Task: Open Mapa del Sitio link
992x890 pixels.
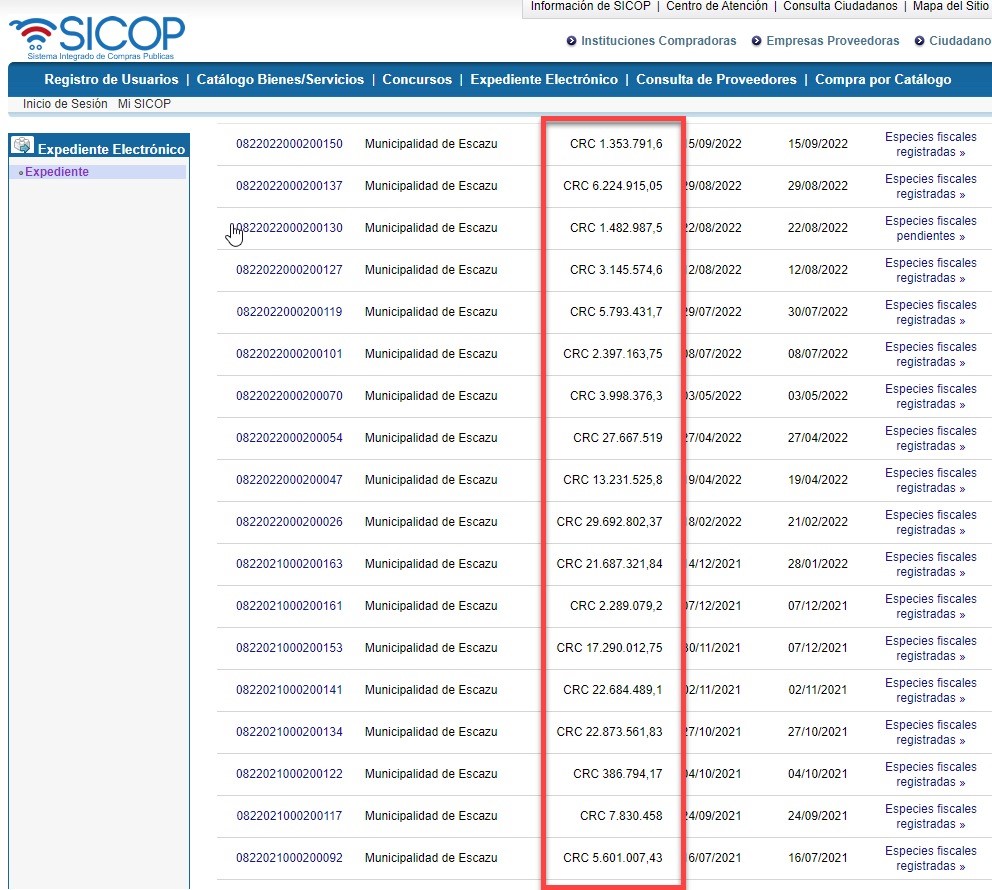Action: tap(950, 6)
